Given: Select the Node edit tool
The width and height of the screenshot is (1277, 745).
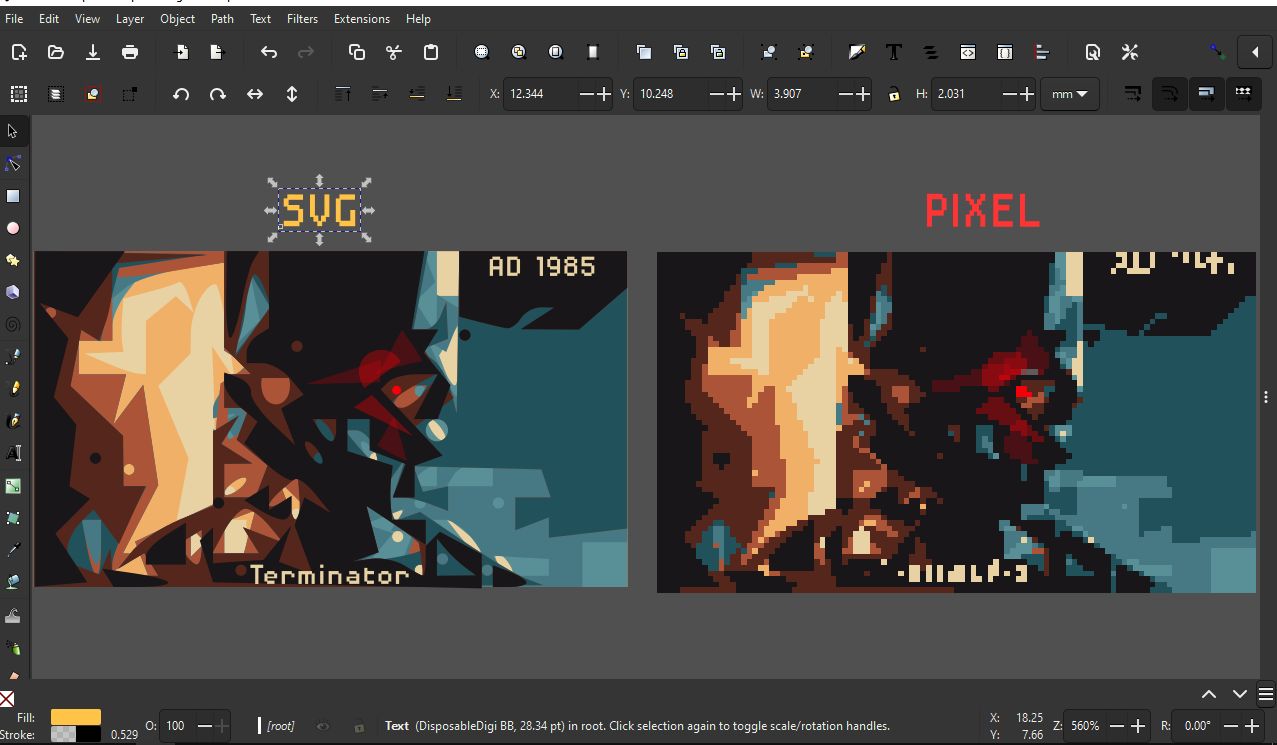Looking at the screenshot, I should click(13, 163).
